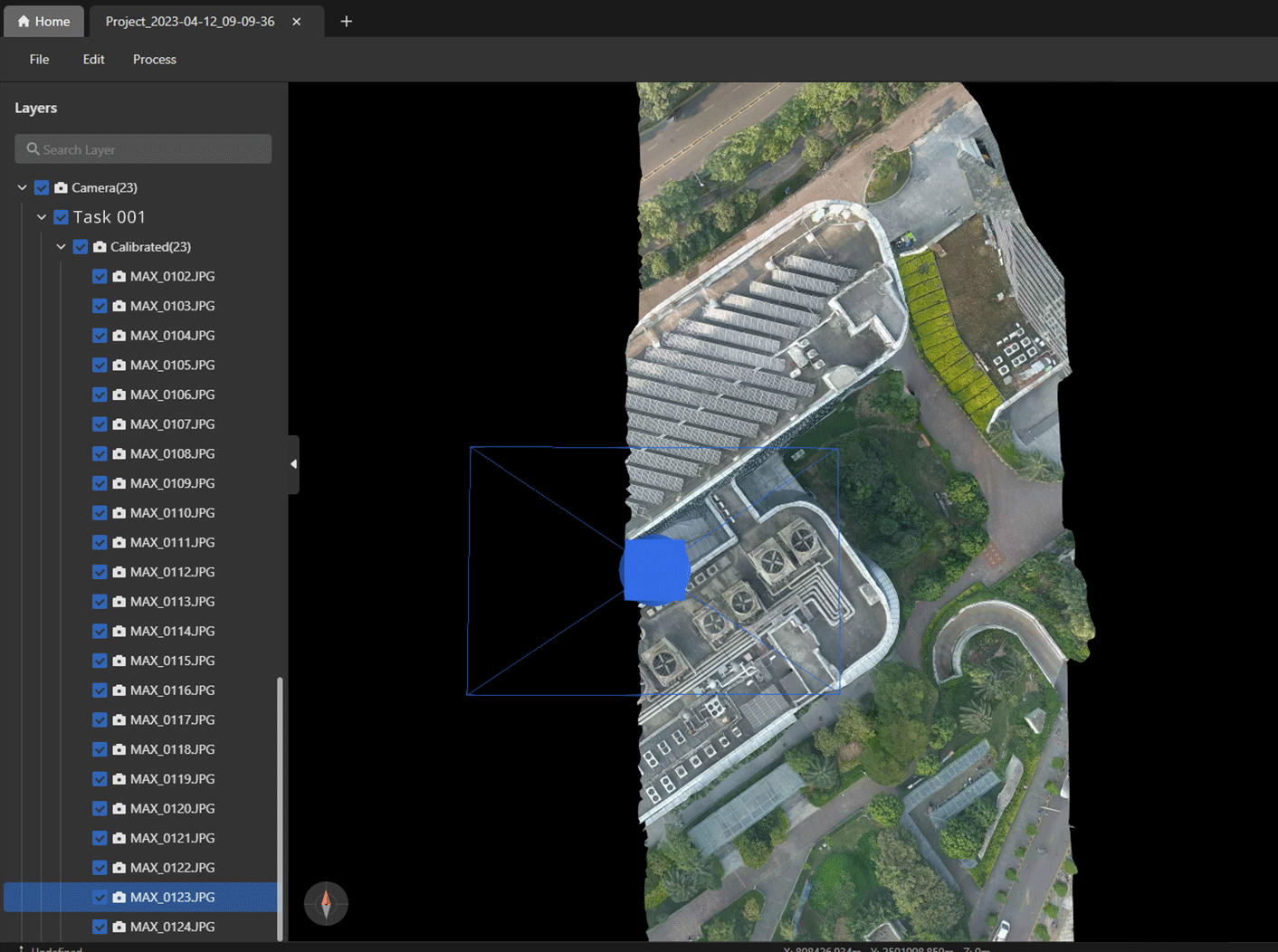Collapse the Camera(23) tree node
1278x952 pixels.
tap(23, 187)
